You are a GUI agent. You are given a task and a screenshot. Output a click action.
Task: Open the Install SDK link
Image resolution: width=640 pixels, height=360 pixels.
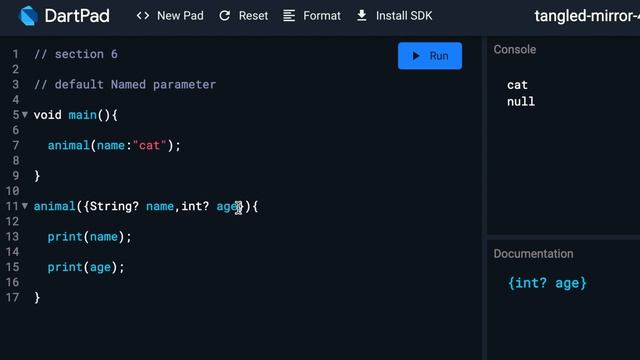[394, 16]
